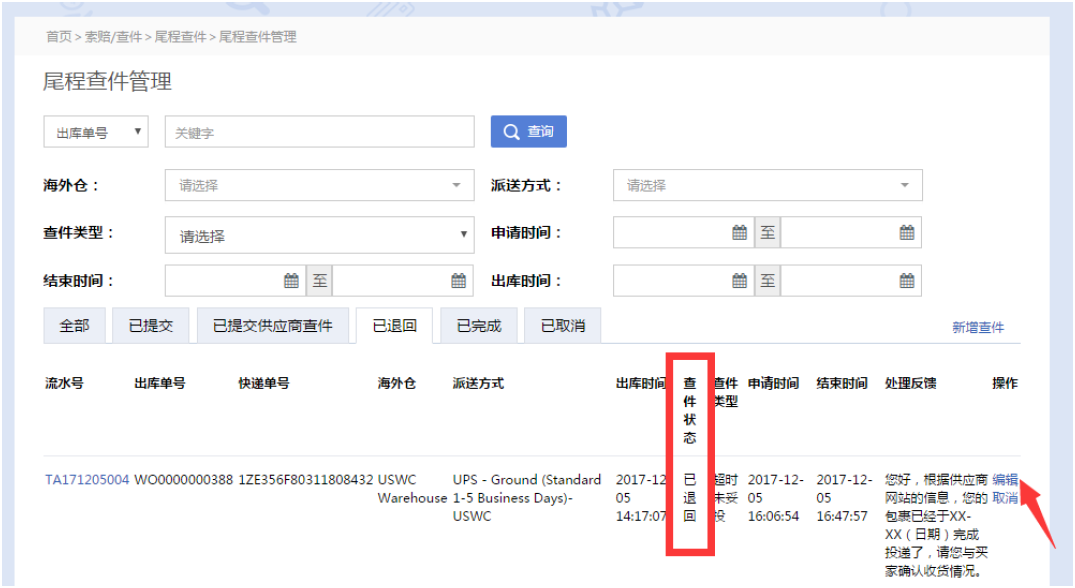1075x588 pixels.
Task: Click 索赔/查件 in the breadcrumb
Action: 113,37
